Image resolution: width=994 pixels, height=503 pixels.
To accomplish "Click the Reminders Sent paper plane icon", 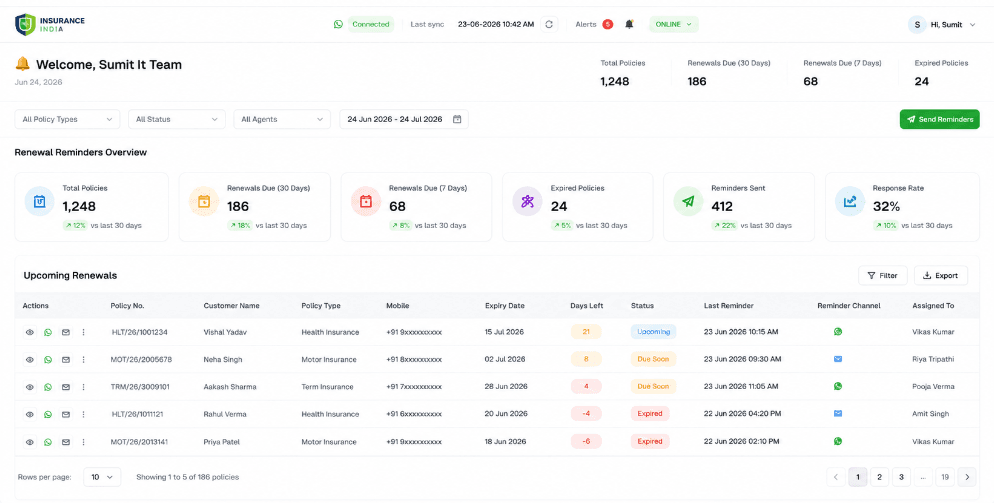I will point(688,201).
